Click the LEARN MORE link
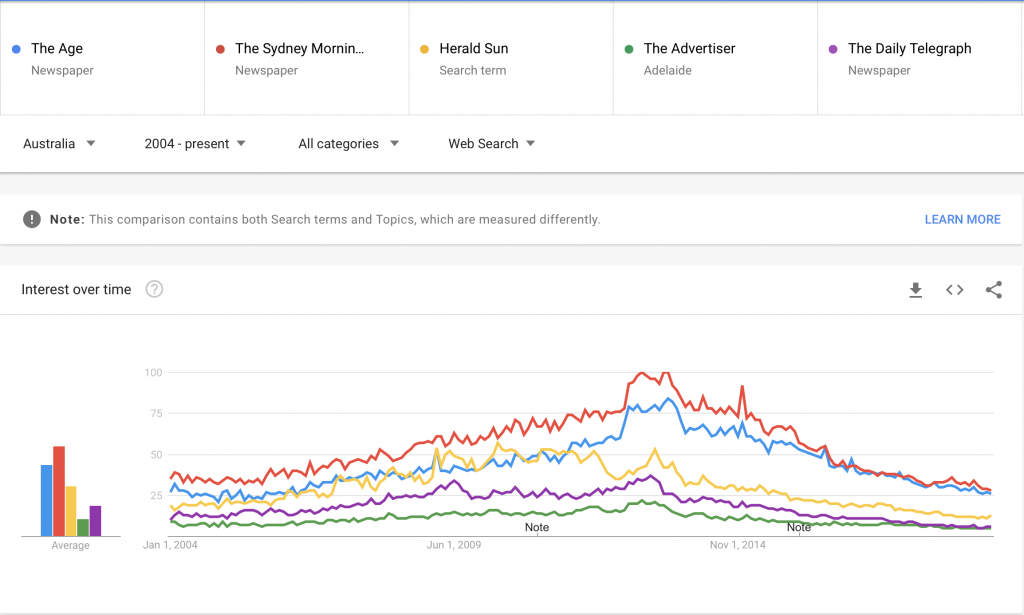The width and height of the screenshot is (1024, 615). coord(962,219)
